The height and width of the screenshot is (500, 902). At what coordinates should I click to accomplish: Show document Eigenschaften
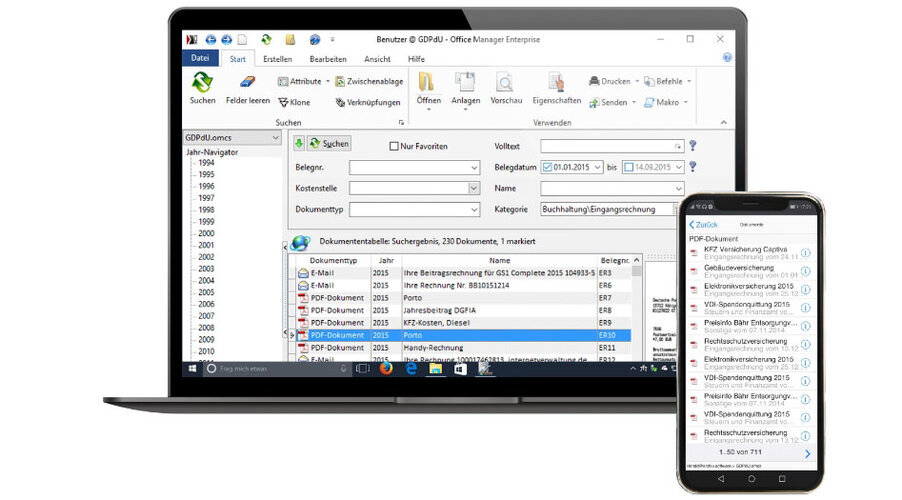[x=556, y=88]
